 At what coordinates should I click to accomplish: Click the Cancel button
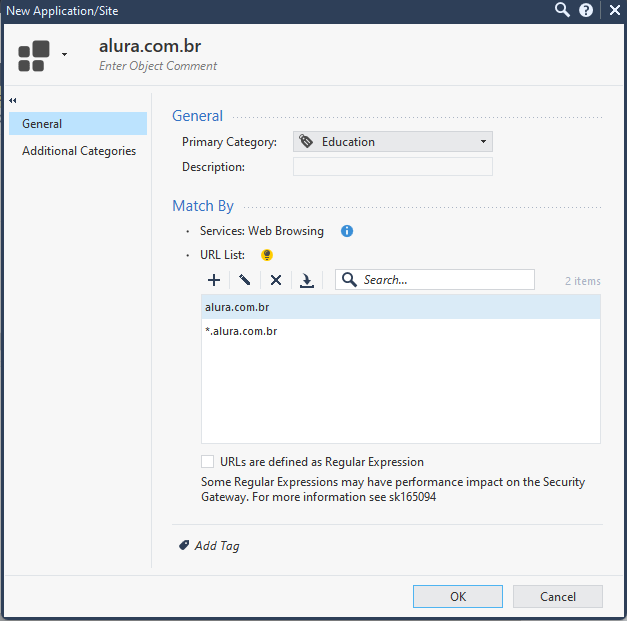coord(558,597)
